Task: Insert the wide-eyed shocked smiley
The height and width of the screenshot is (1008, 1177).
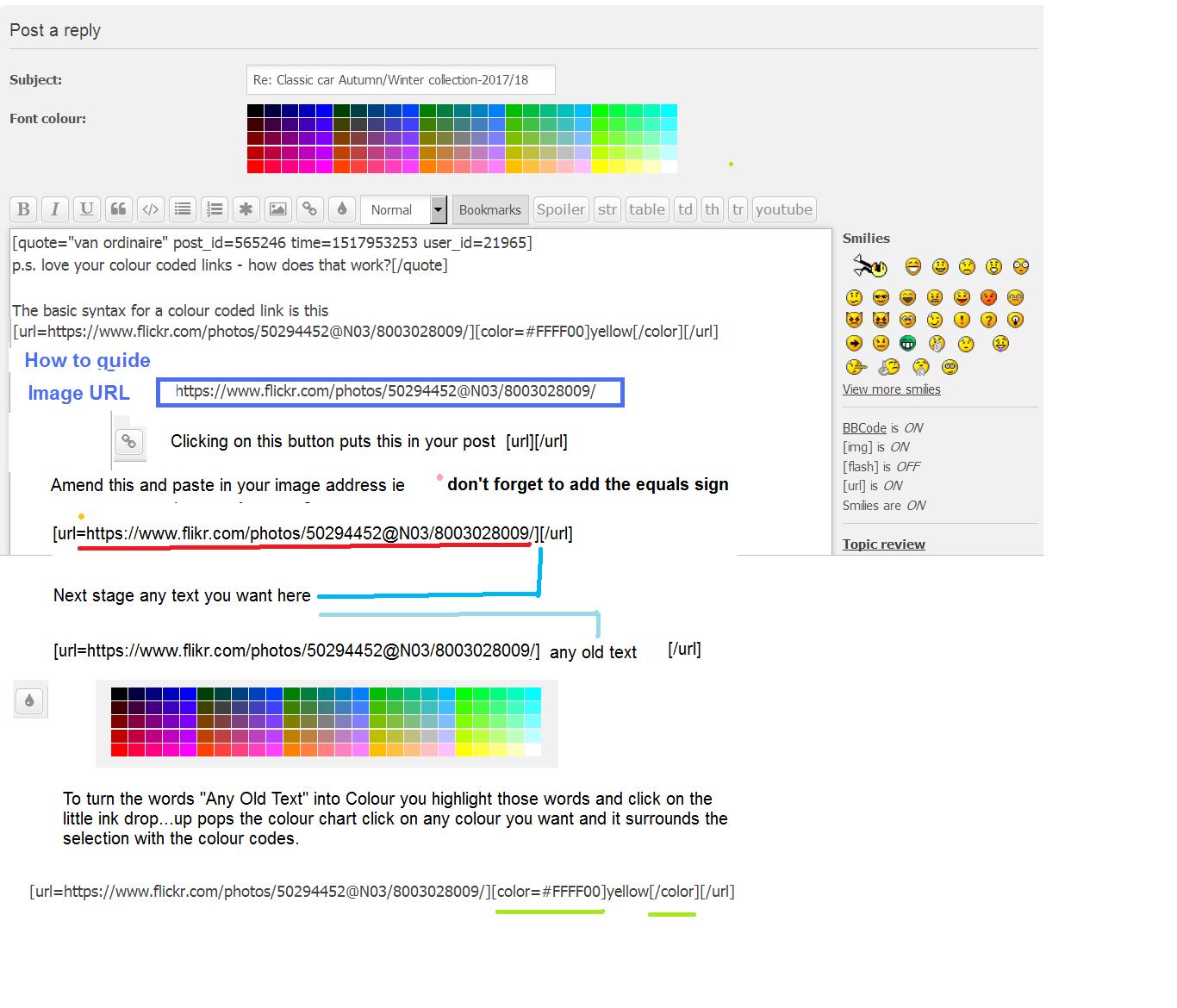Action: coord(1021,266)
